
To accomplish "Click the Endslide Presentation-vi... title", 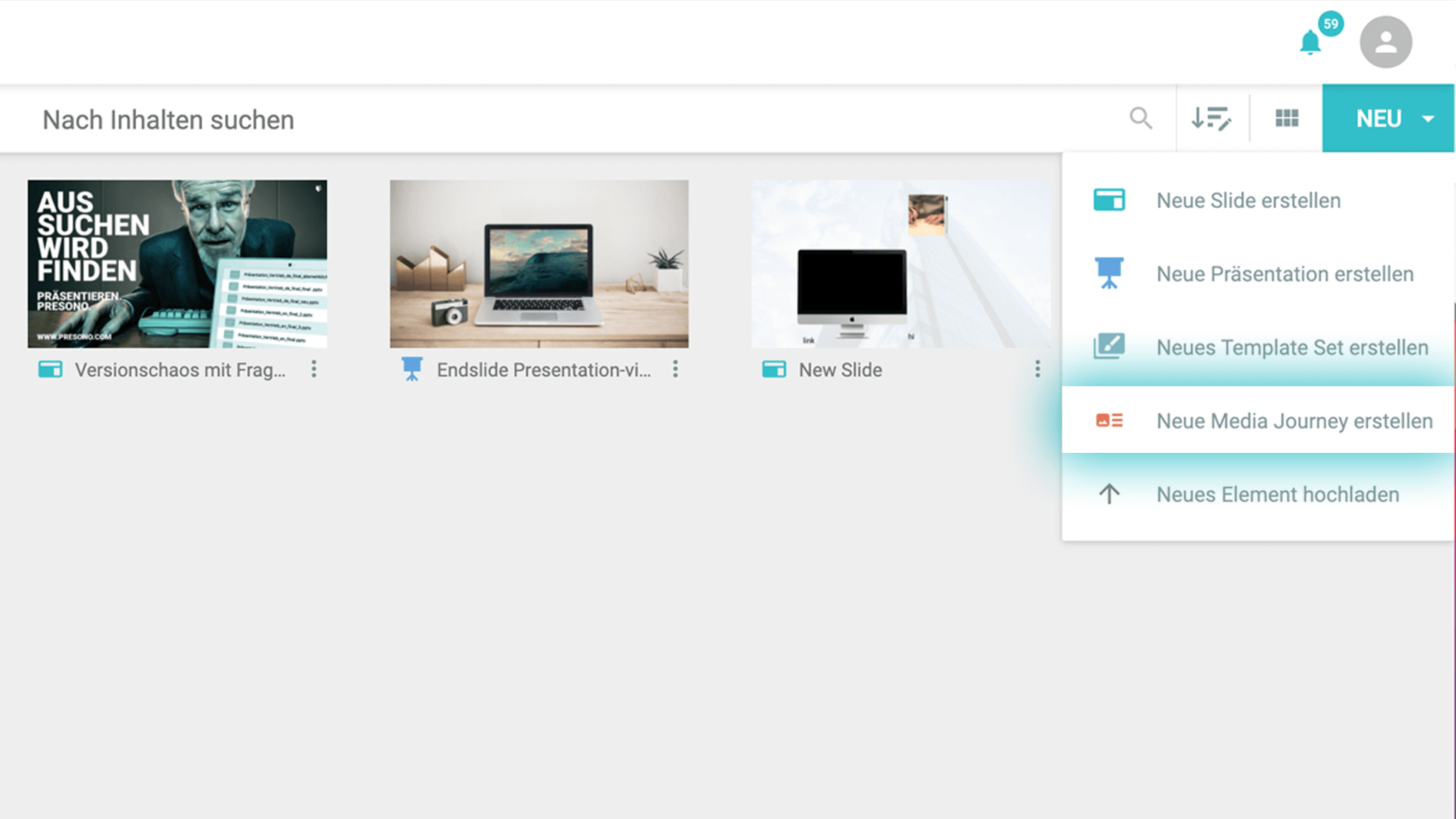I will [544, 370].
